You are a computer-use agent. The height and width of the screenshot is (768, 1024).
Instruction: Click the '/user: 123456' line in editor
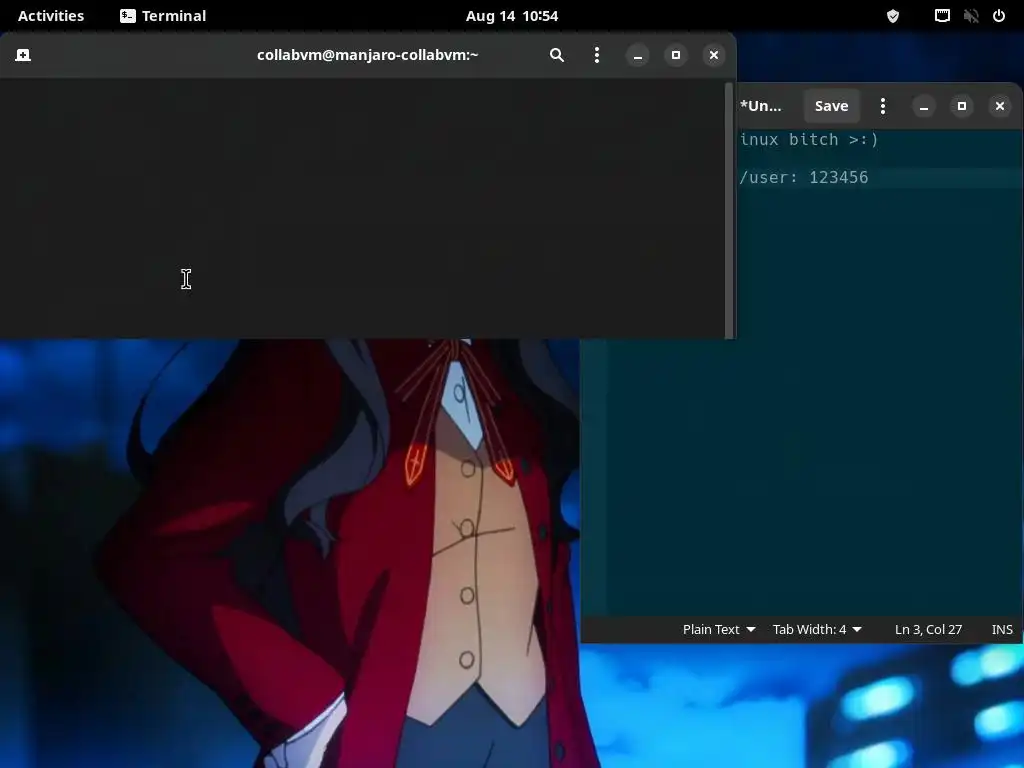tap(804, 178)
